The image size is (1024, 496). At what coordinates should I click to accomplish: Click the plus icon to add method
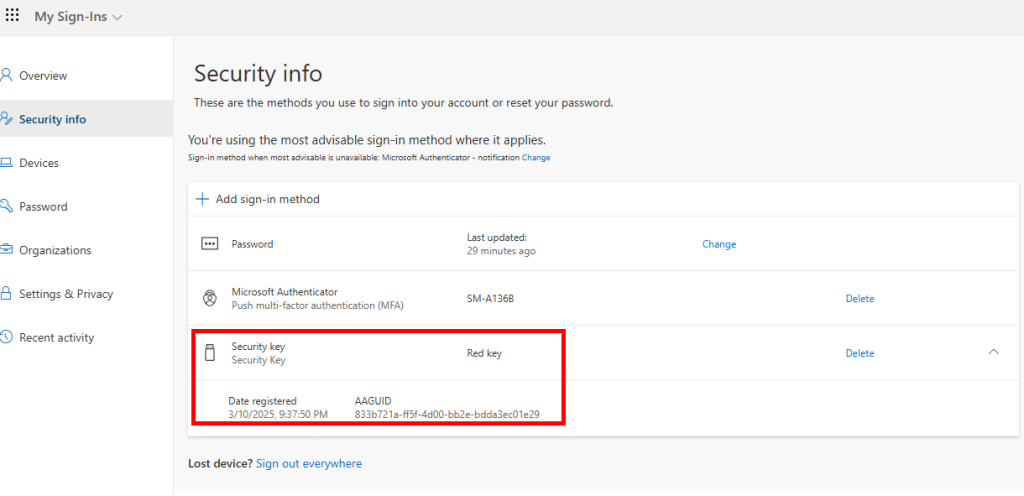point(202,199)
